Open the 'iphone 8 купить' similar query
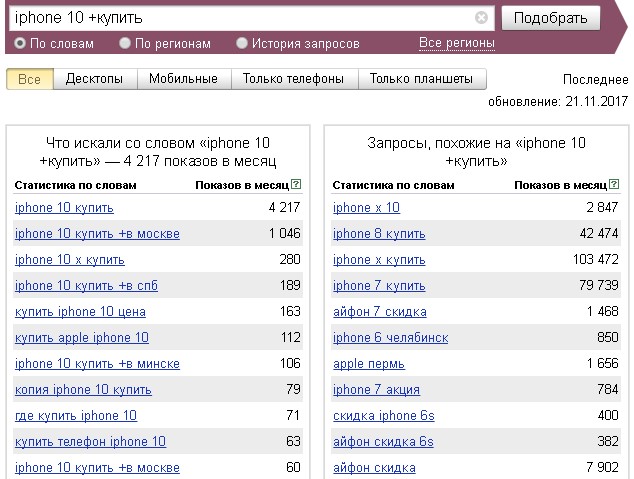 pos(379,234)
